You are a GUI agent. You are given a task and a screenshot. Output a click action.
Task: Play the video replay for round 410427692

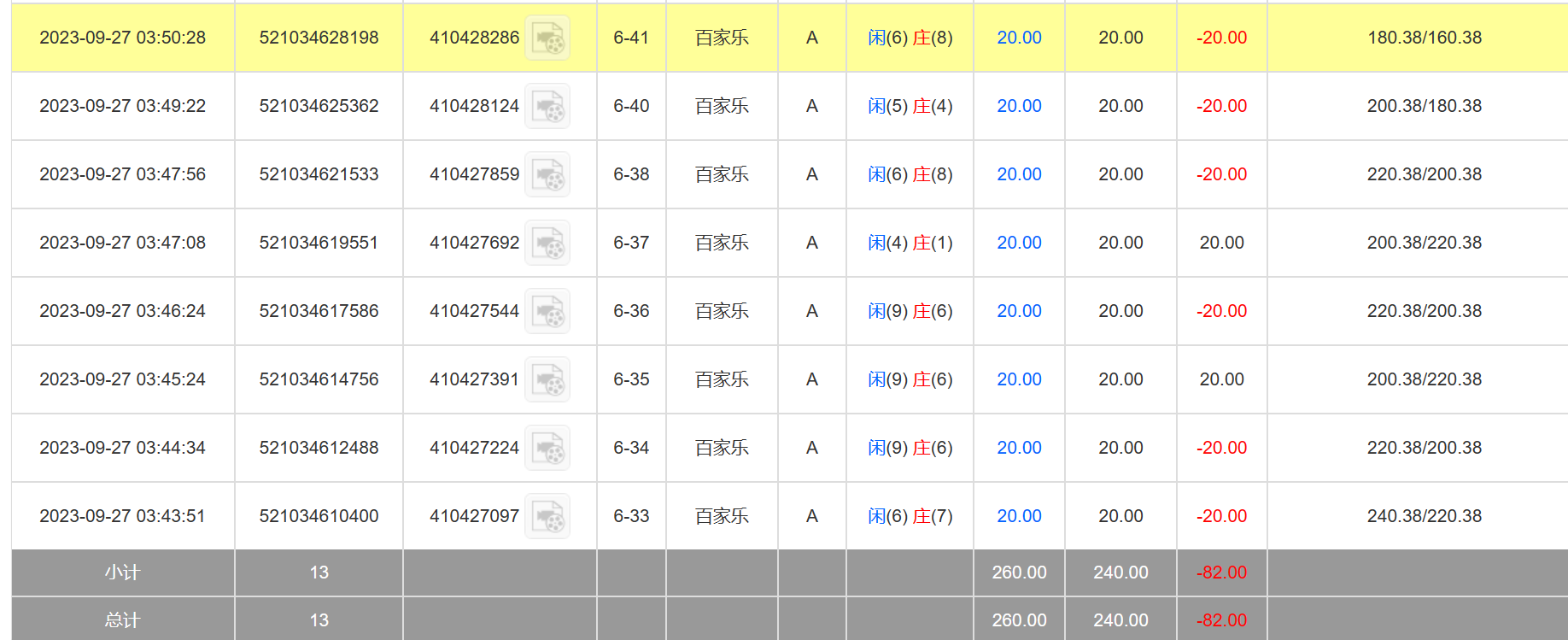point(547,244)
